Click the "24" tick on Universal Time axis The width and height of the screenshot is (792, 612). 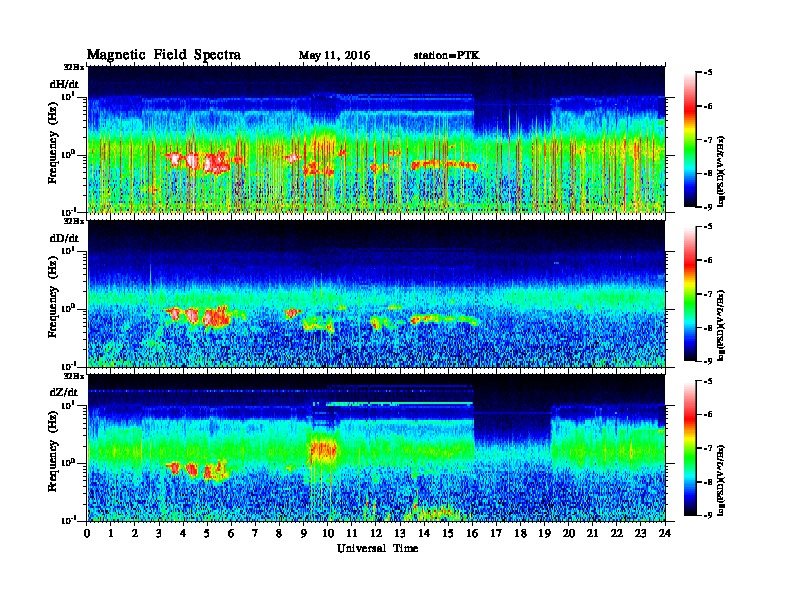665,533
